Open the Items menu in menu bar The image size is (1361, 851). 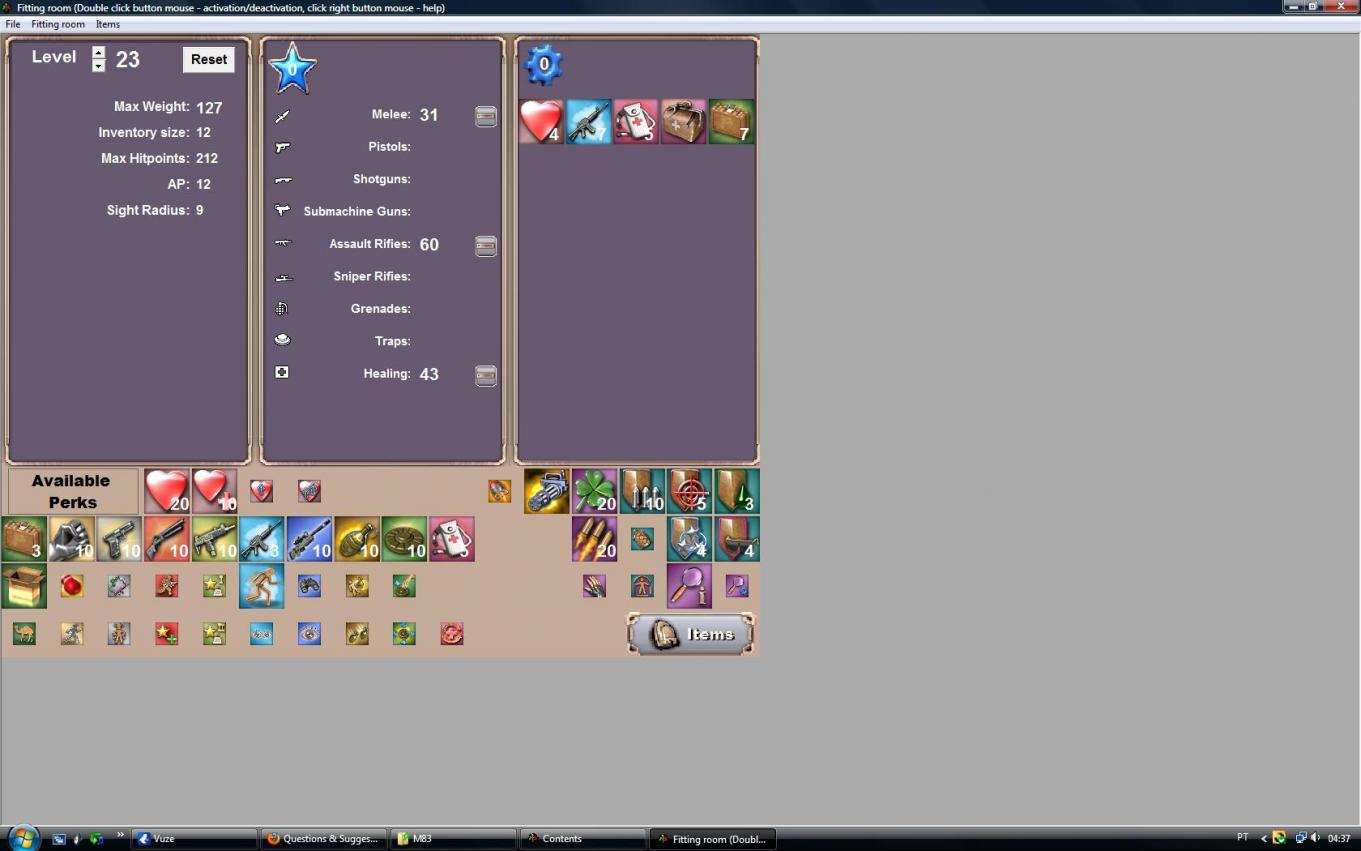(107, 24)
